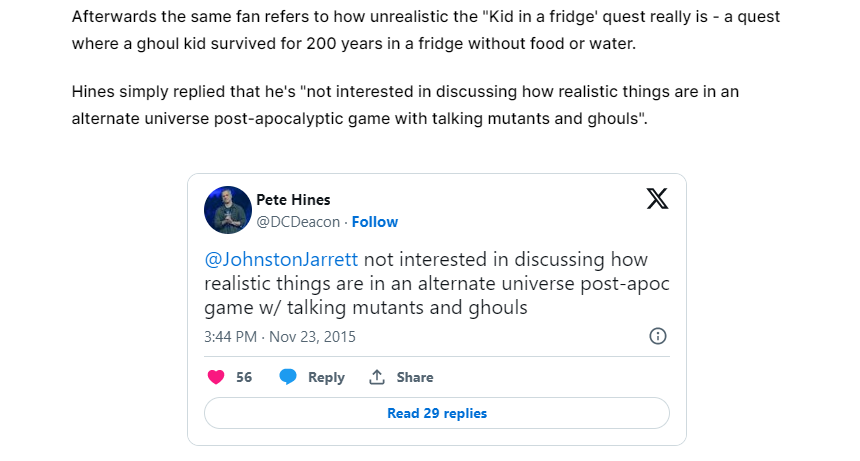Open the 3:44 PM Nov 23, 2015 timestamp
The image size is (860, 461).
[280, 337]
